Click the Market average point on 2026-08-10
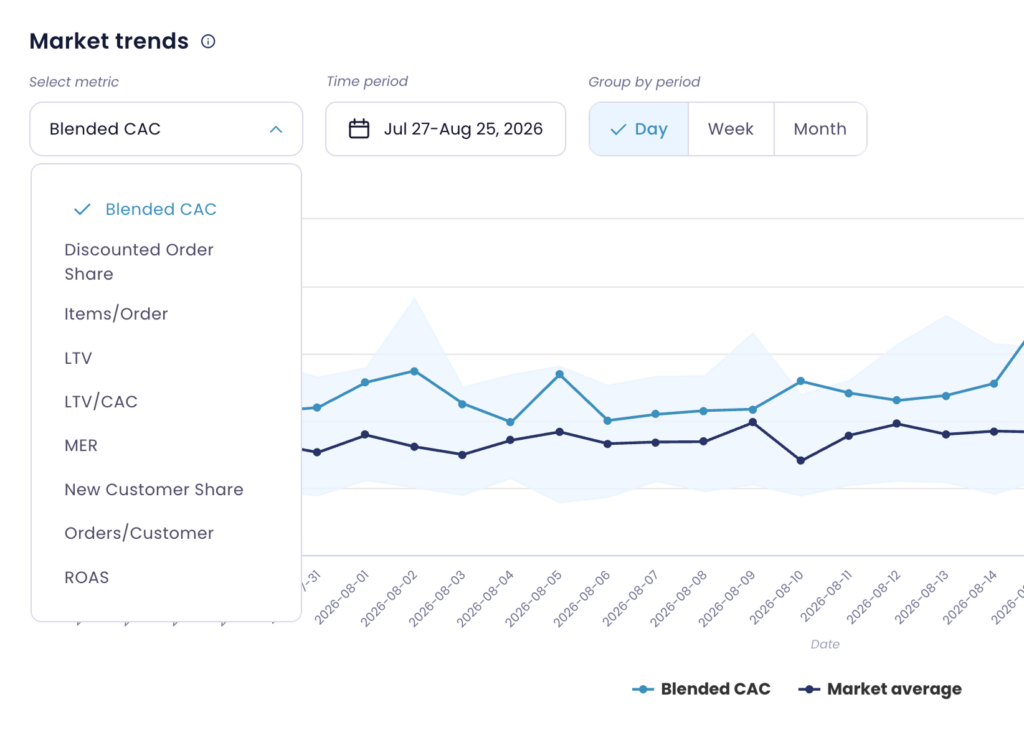This screenshot has height=745, width=1024. click(801, 460)
